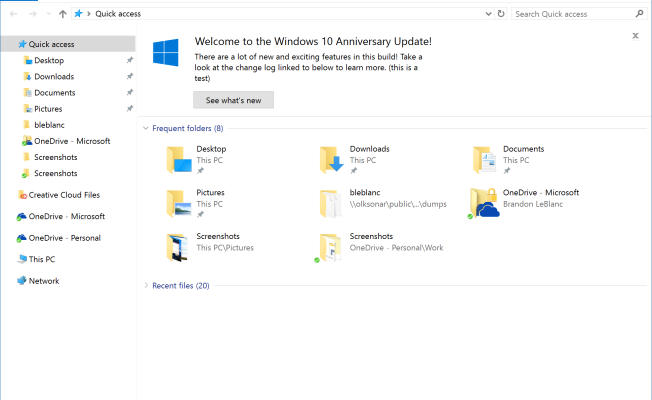652x400 pixels.
Task: Select the synced Screenshots sidebar entry
Action: click(55, 173)
